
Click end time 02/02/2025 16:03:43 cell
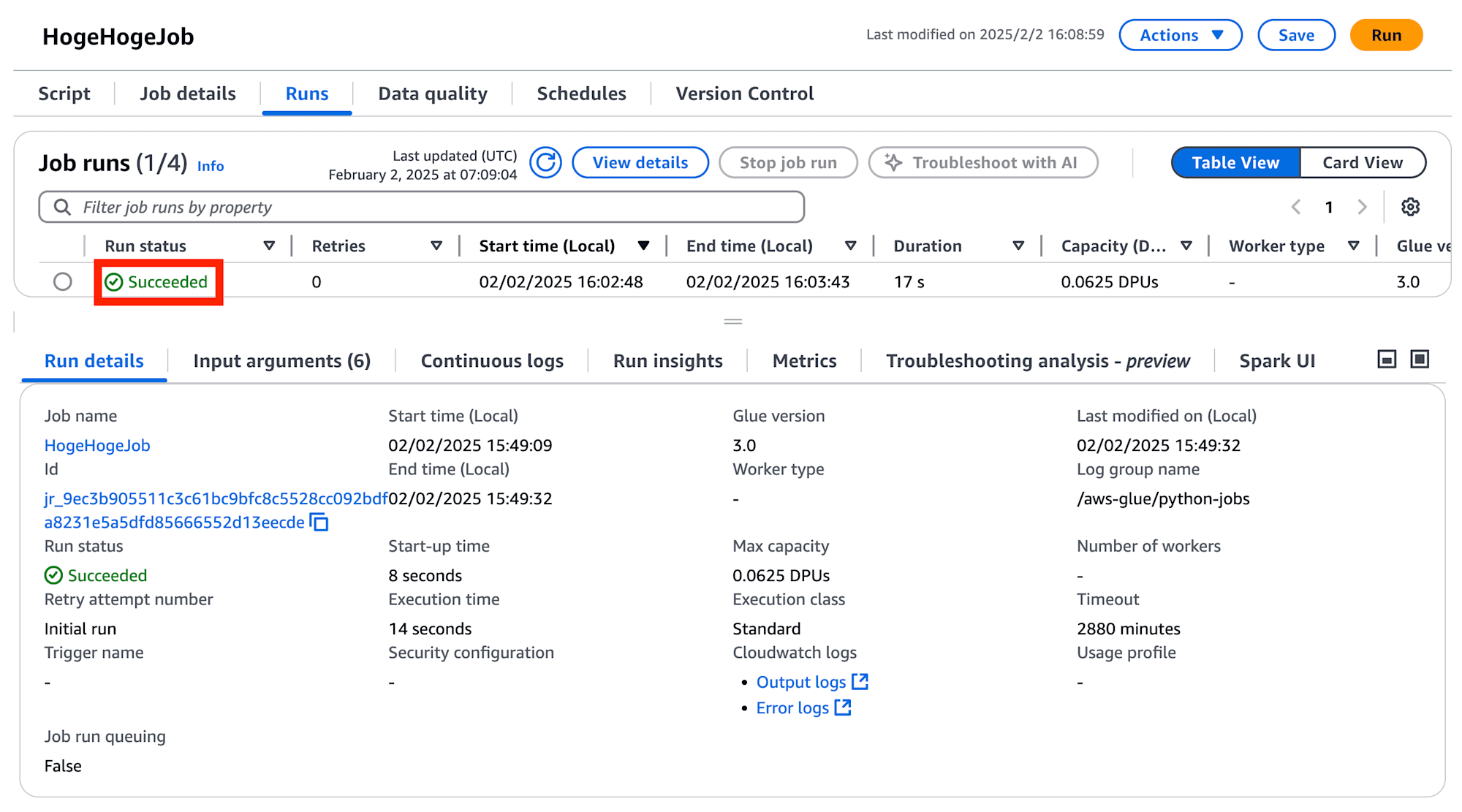pyautogui.click(x=768, y=282)
